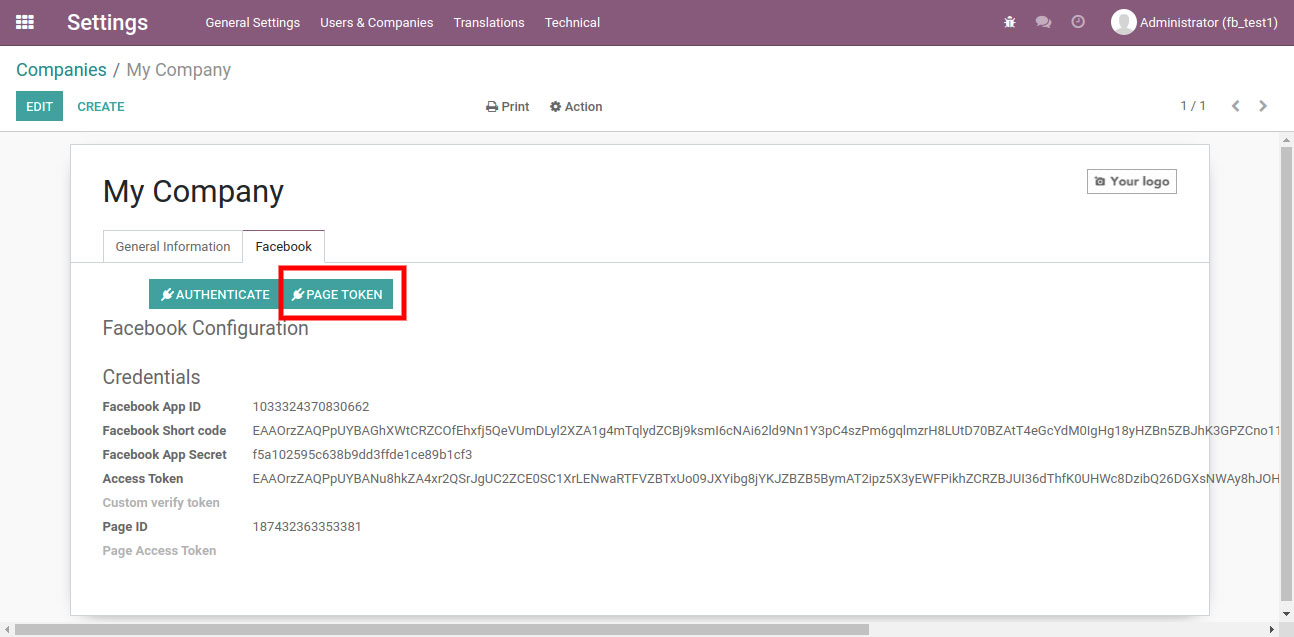The height and width of the screenshot is (637, 1294).
Task: Click the Administrator avatar image
Action: tap(1123, 22)
